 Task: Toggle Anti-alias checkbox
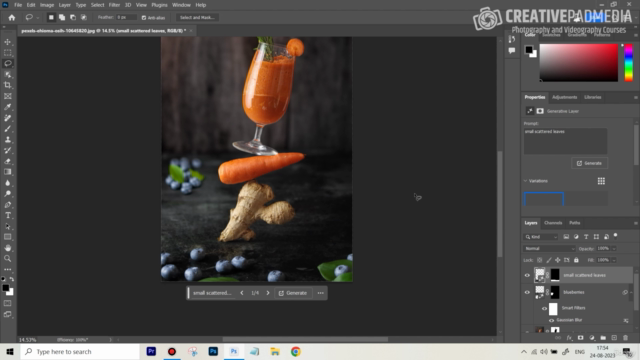point(144,18)
